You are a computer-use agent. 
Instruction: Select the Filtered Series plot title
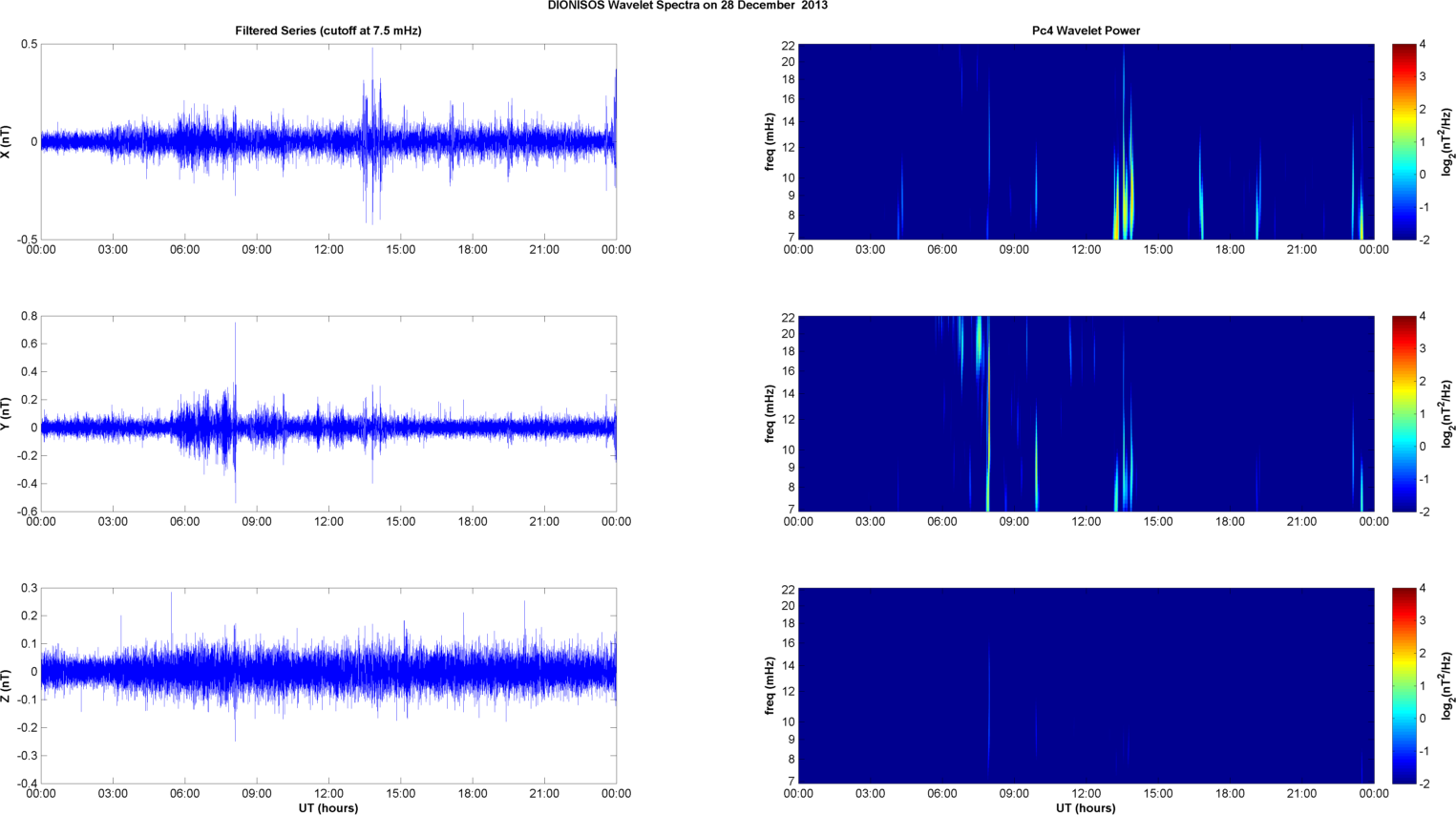pos(327,31)
